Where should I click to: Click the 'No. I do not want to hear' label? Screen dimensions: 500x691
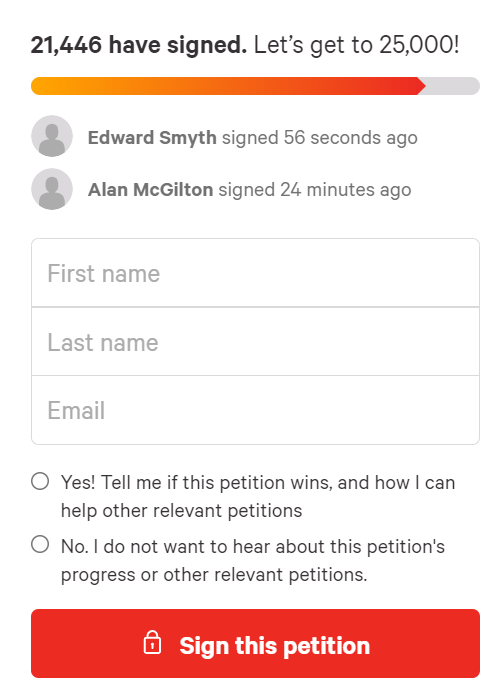click(253, 561)
